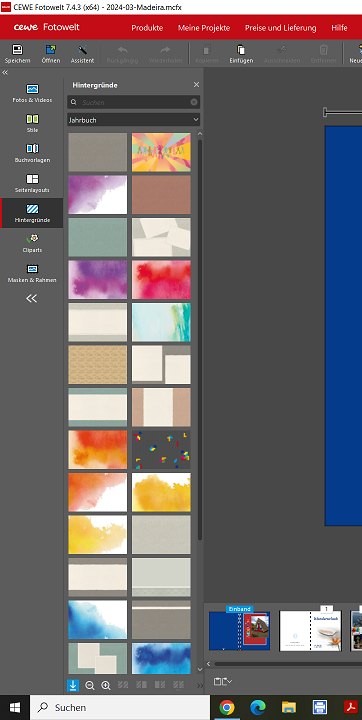
Task: Open the Produkte menu
Action: click(x=147, y=28)
